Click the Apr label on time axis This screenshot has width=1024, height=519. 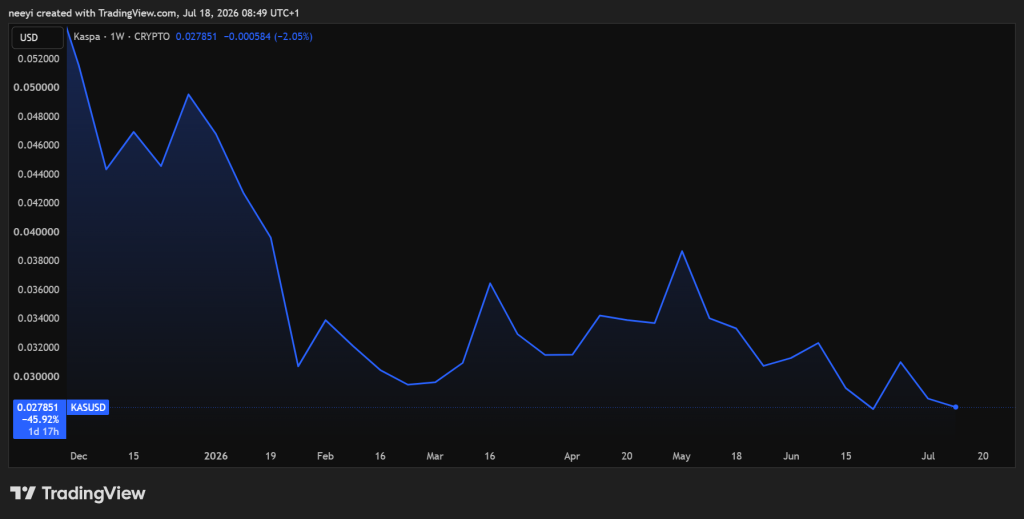(x=572, y=456)
